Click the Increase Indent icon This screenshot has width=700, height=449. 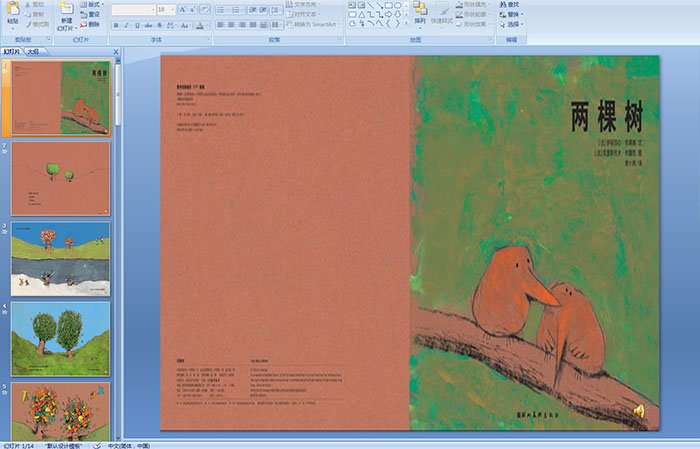(x=263, y=10)
